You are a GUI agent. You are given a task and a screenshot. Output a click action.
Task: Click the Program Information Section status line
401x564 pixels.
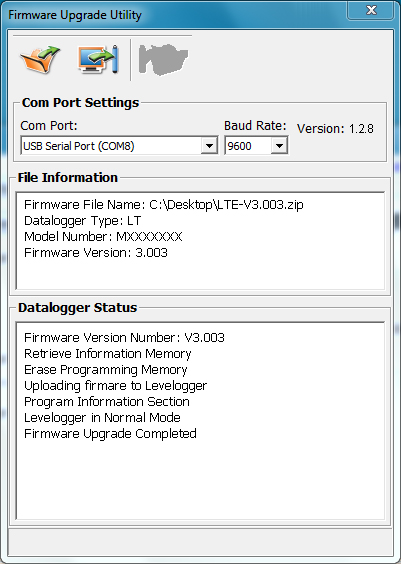[106, 401]
